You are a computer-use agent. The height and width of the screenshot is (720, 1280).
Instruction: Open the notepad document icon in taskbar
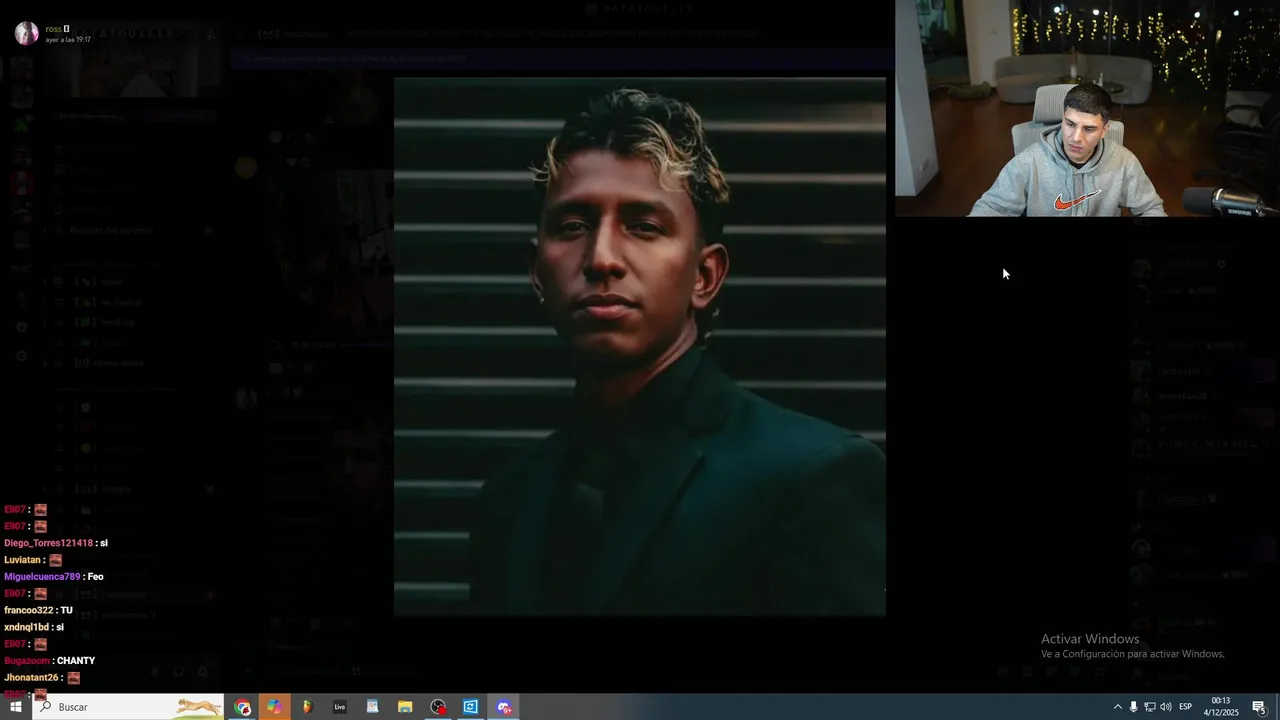pyautogui.click(x=372, y=707)
